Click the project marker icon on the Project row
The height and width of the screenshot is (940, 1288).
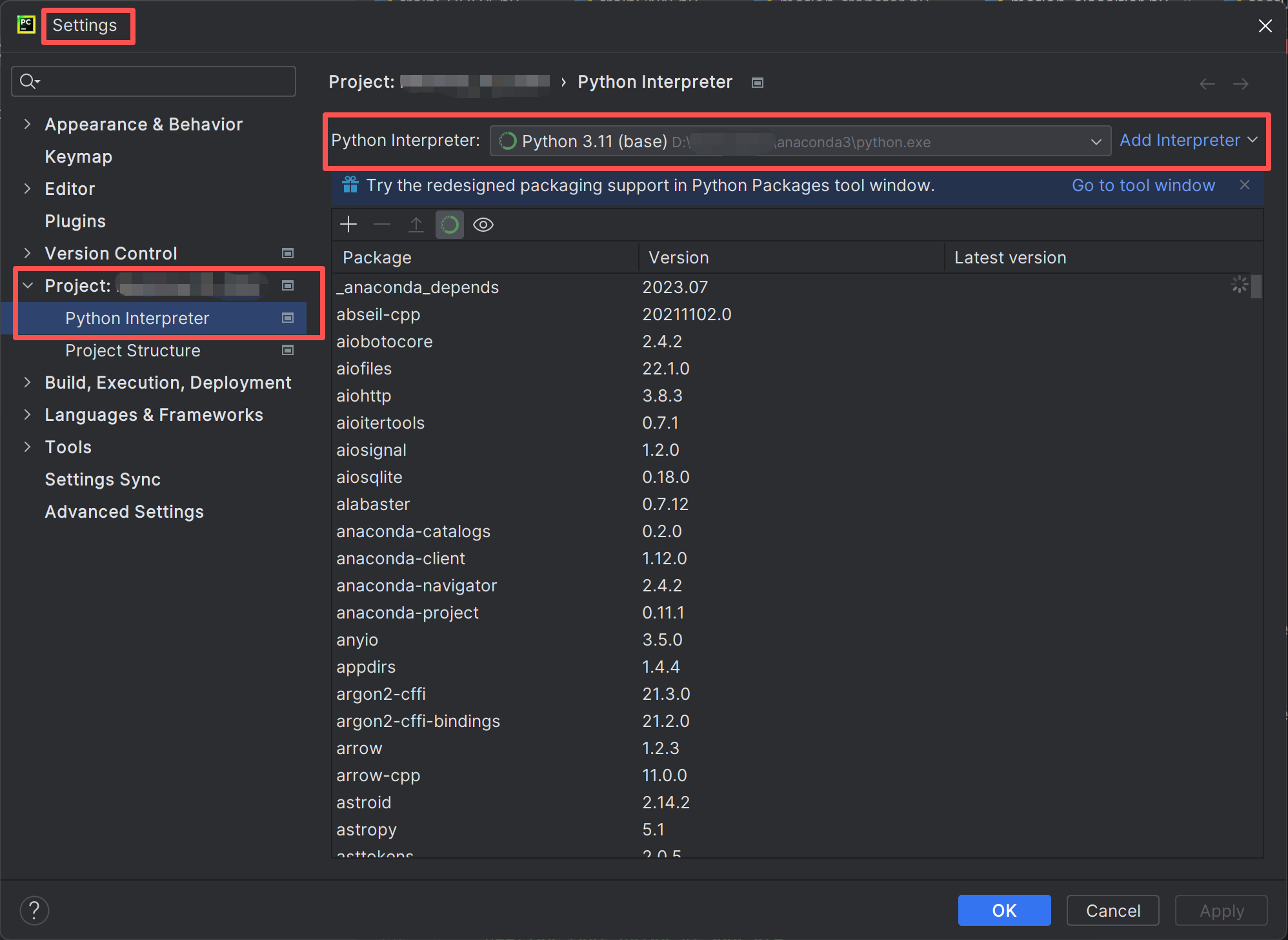point(288,285)
